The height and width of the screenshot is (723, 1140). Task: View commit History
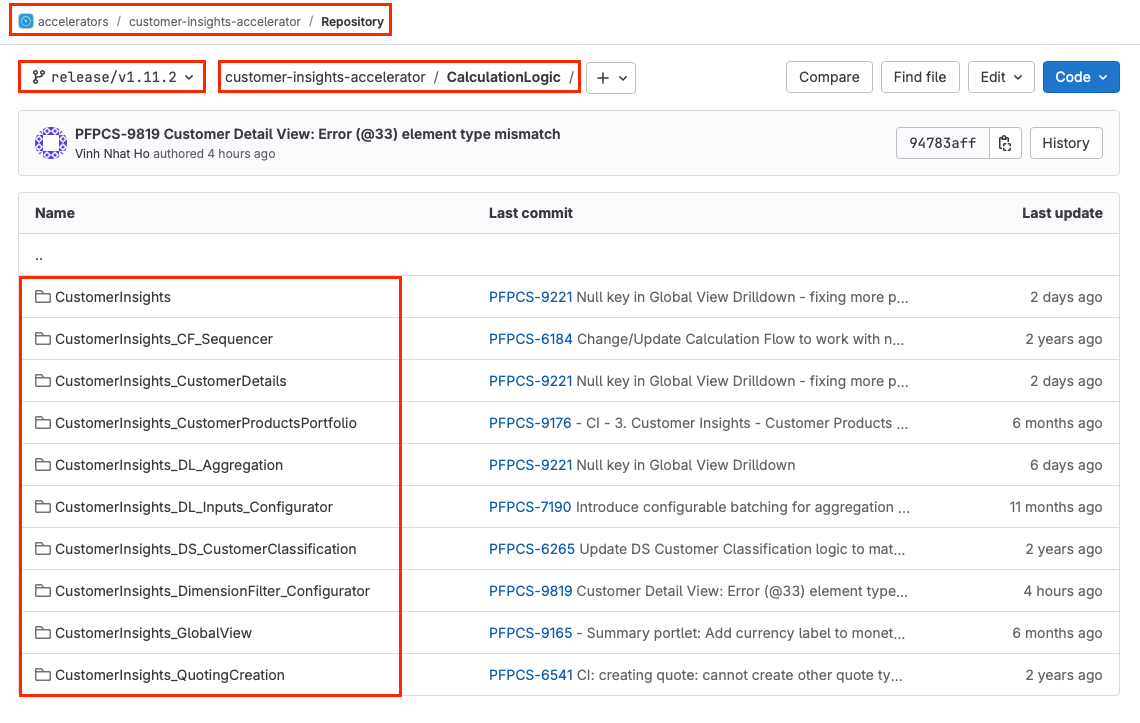(1065, 143)
